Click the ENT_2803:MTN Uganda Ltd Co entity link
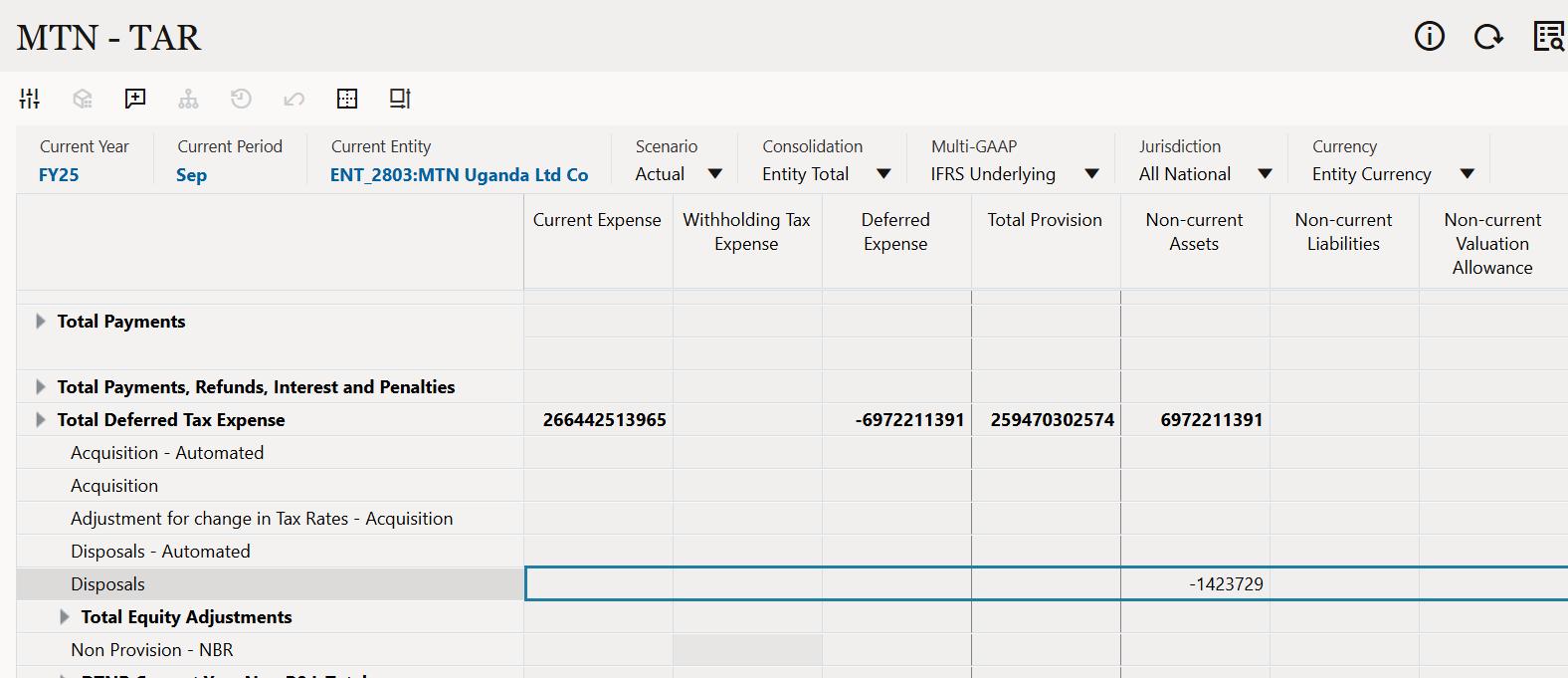The height and width of the screenshot is (678, 1568). click(460, 175)
